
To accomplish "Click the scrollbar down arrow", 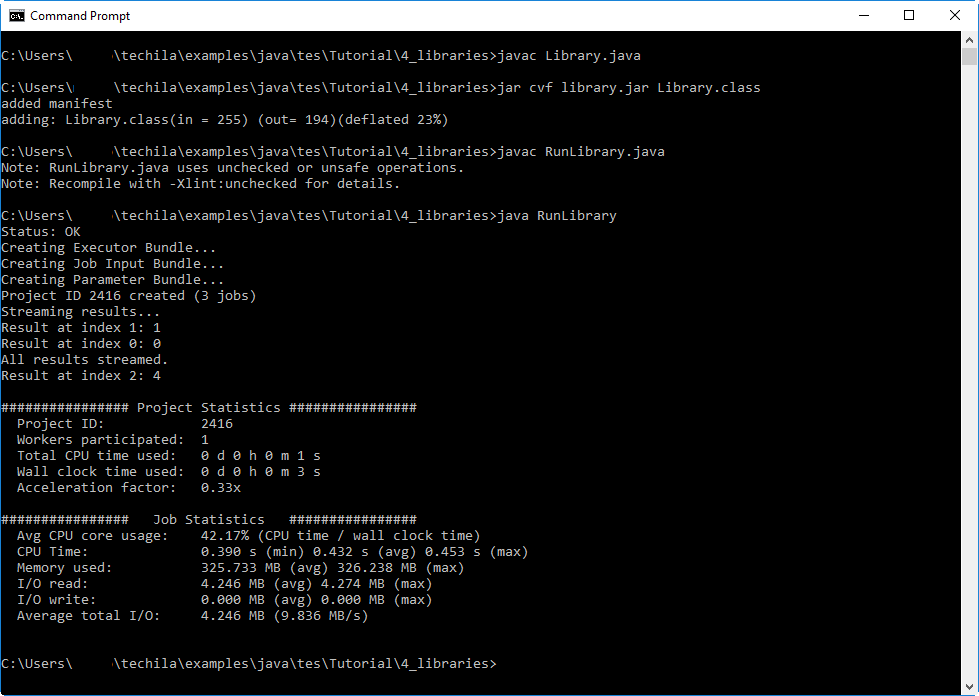I will (x=969, y=686).
